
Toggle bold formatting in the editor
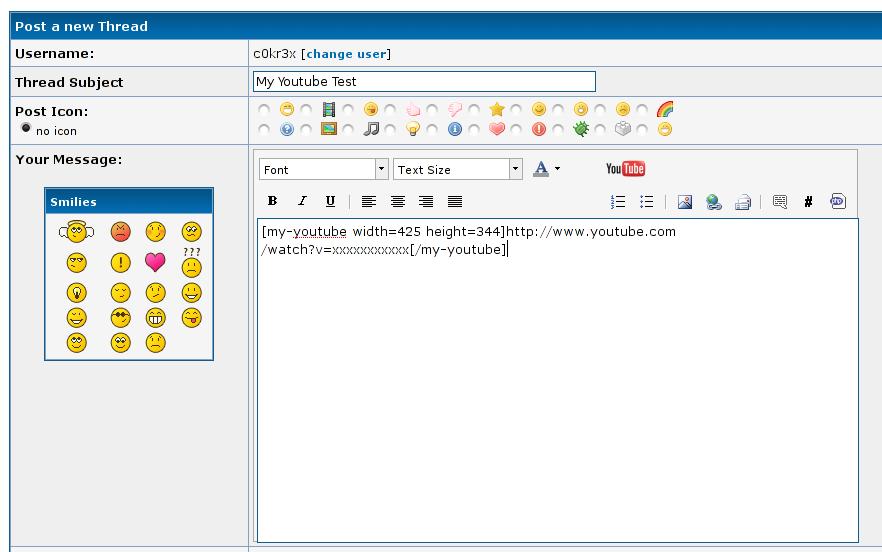pos(272,201)
